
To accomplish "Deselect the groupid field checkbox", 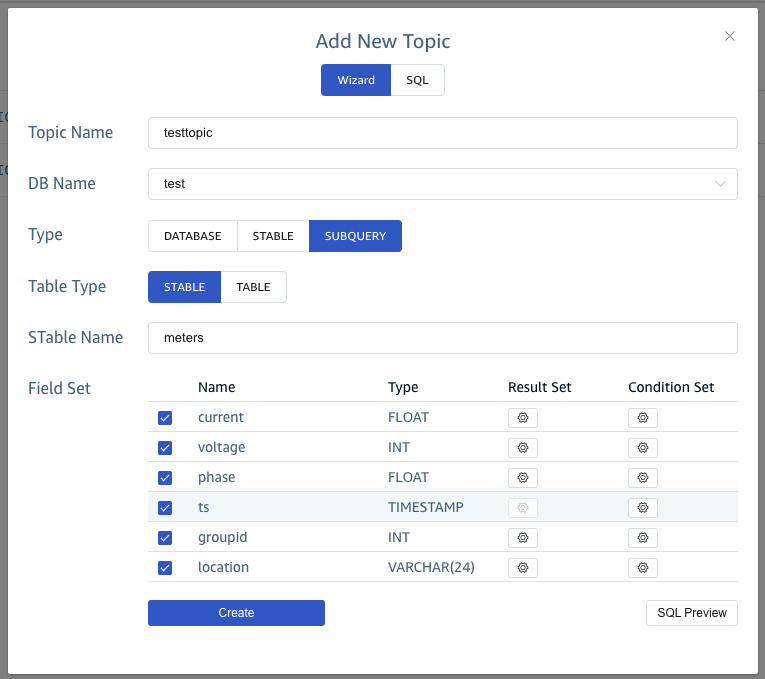I will click(165, 537).
